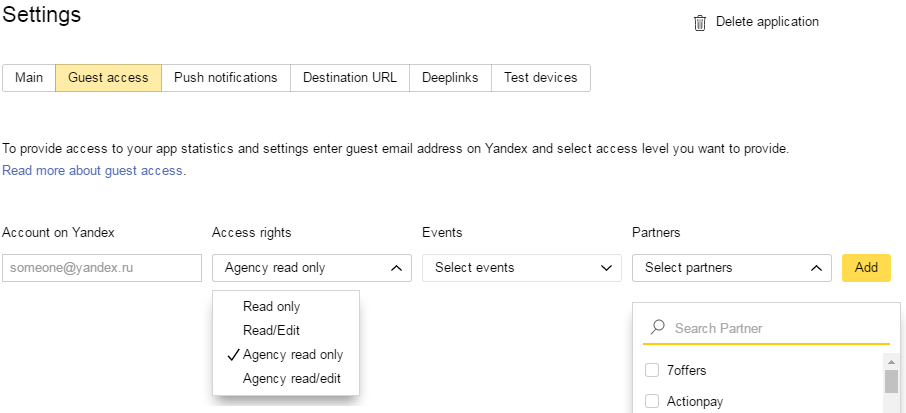906x413 pixels.
Task: Open the Deeplinks tab
Action: click(450, 78)
